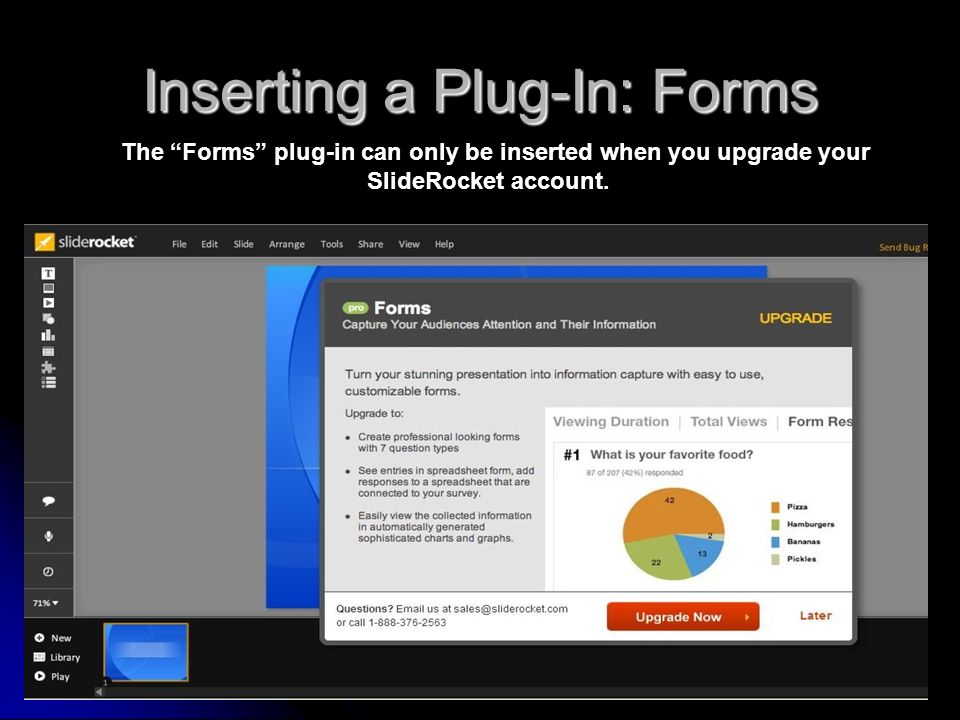Image resolution: width=960 pixels, height=720 pixels.
Task: Click the left scroll arrow under slide tray
Action: [x=99, y=692]
